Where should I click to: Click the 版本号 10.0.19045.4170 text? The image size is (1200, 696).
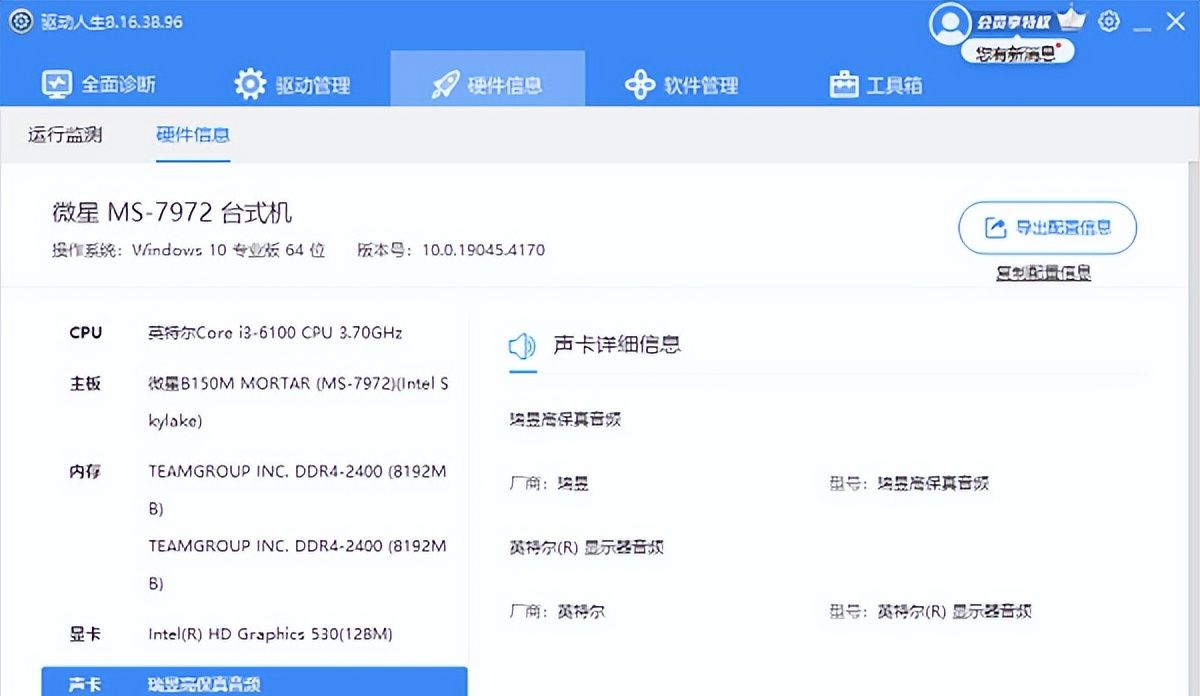451,250
